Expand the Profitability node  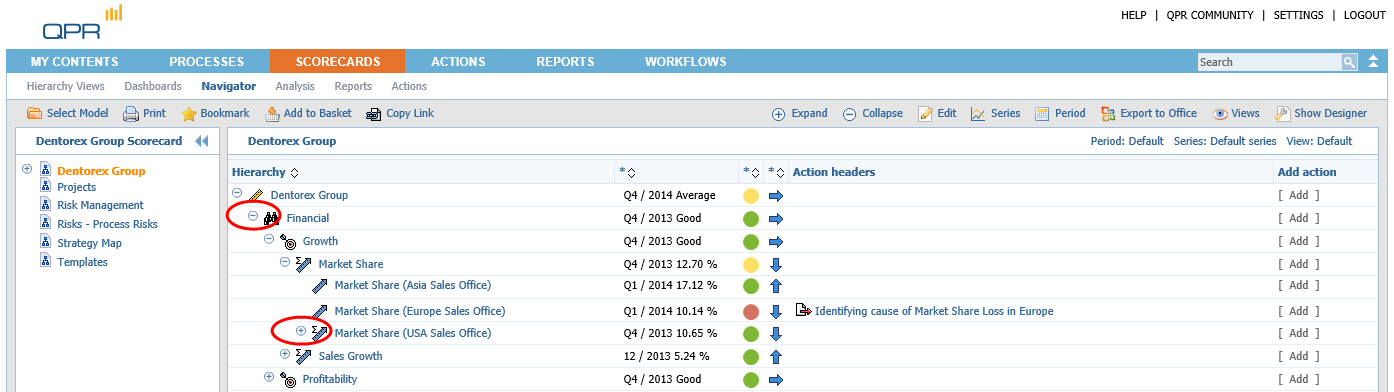pyautogui.click(x=269, y=377)
